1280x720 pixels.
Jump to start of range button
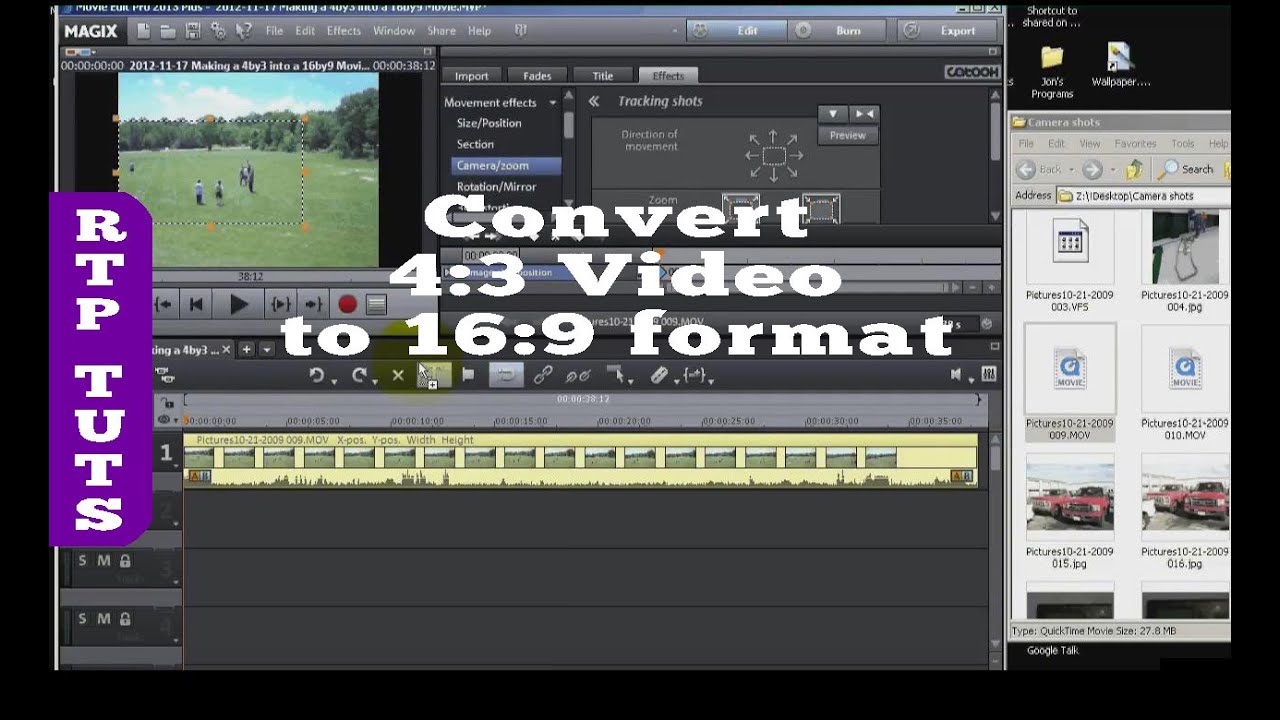(x=164, y=305)
